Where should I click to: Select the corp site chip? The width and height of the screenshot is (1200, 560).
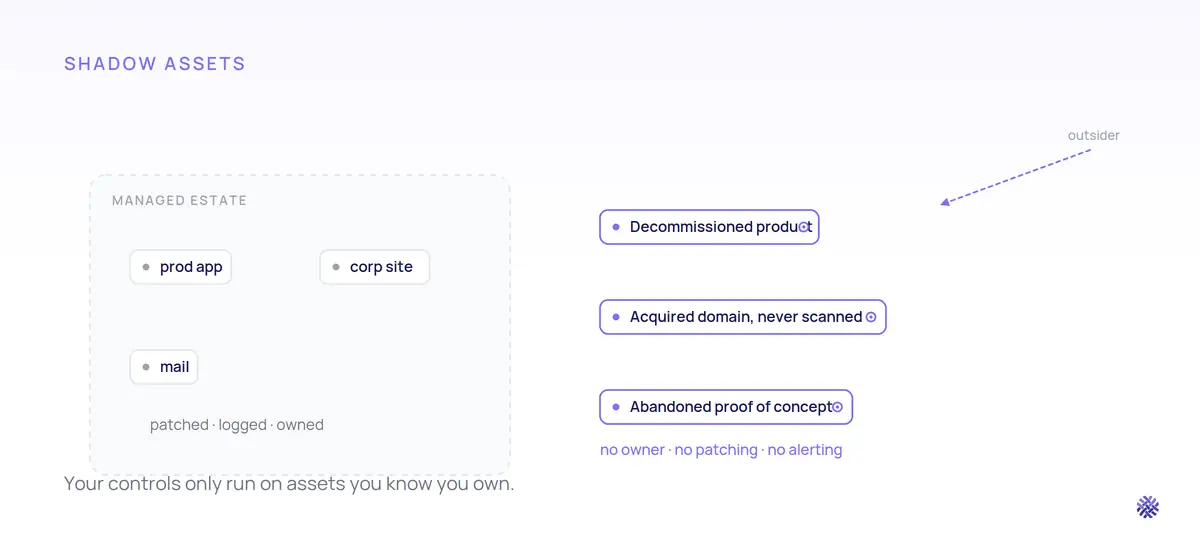[x=375, y=267]
